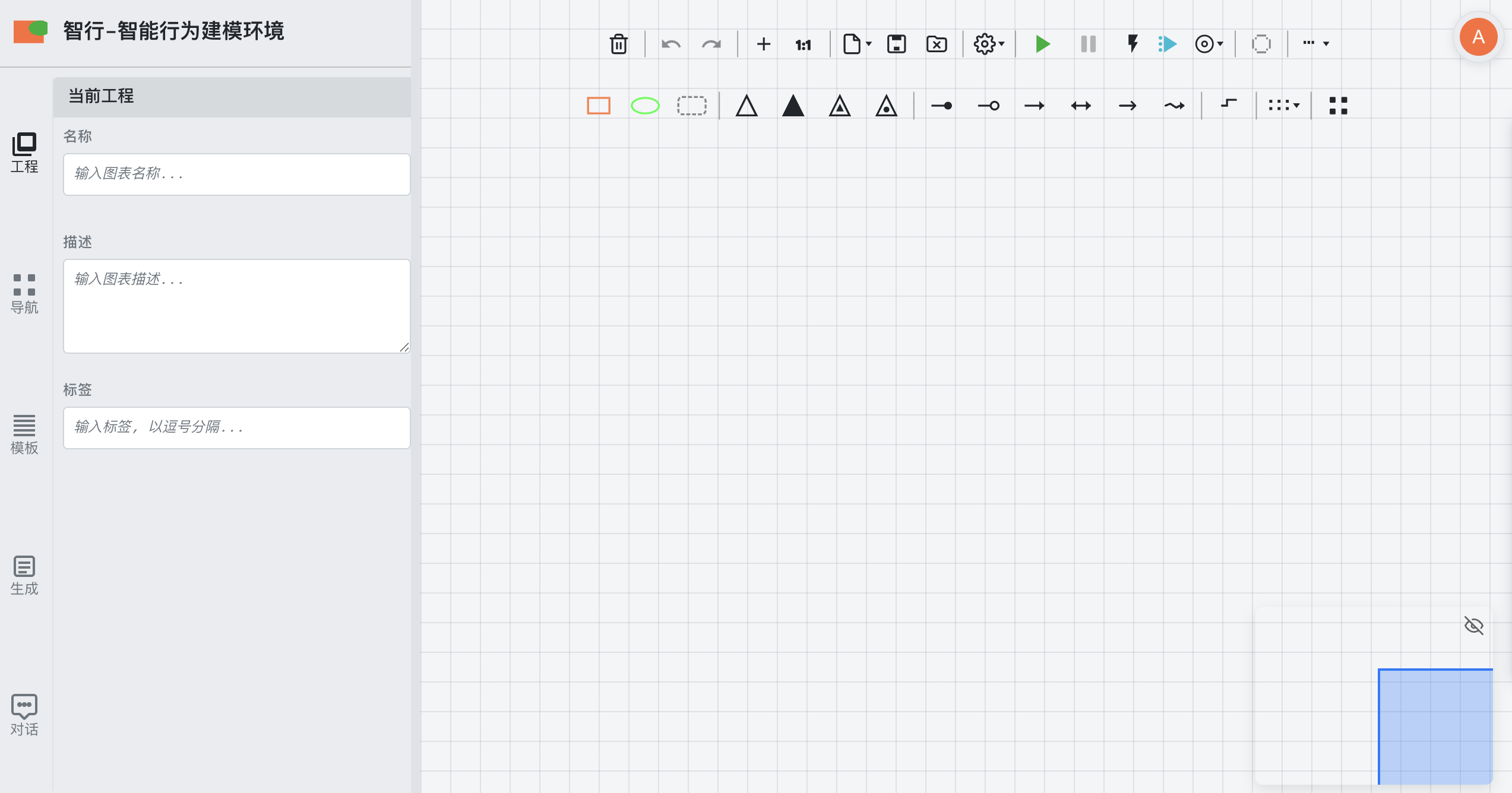Select the green ellipse shape tool
The image size is (1512, 793).
[x=644, y=106]
